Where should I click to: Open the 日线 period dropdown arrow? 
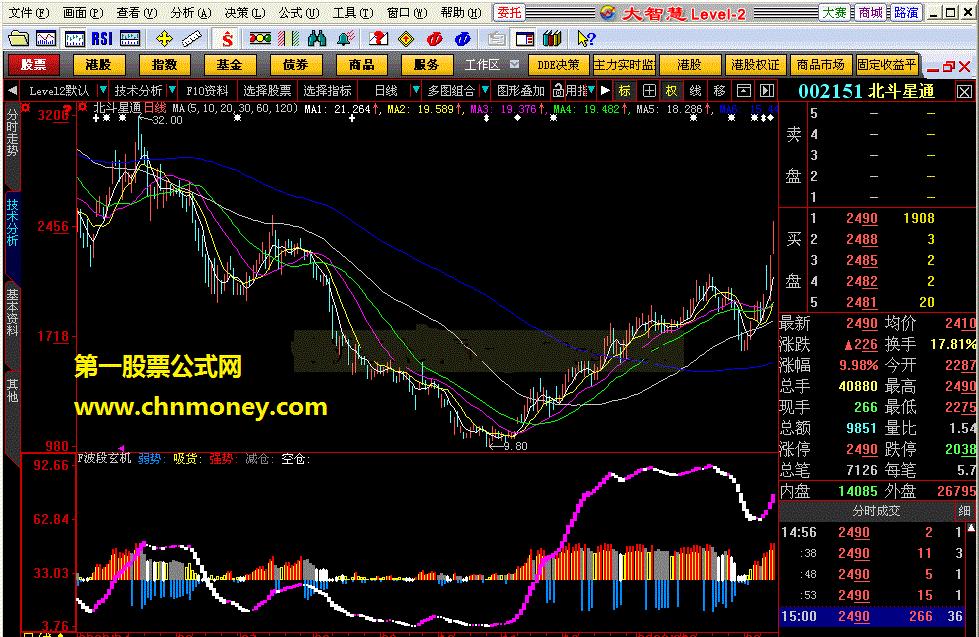pos(416,91)
